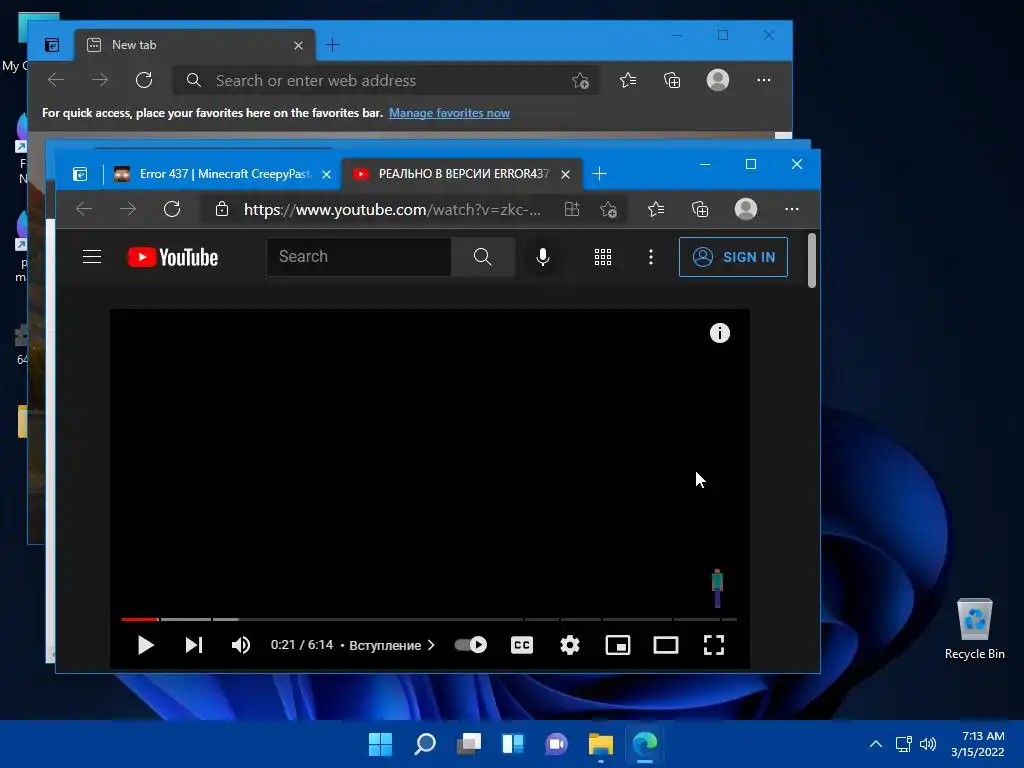The height and width of the screenshot is (768, 1024).
Task: Show hidden tray icons chevron
Action: click(876, 744)
